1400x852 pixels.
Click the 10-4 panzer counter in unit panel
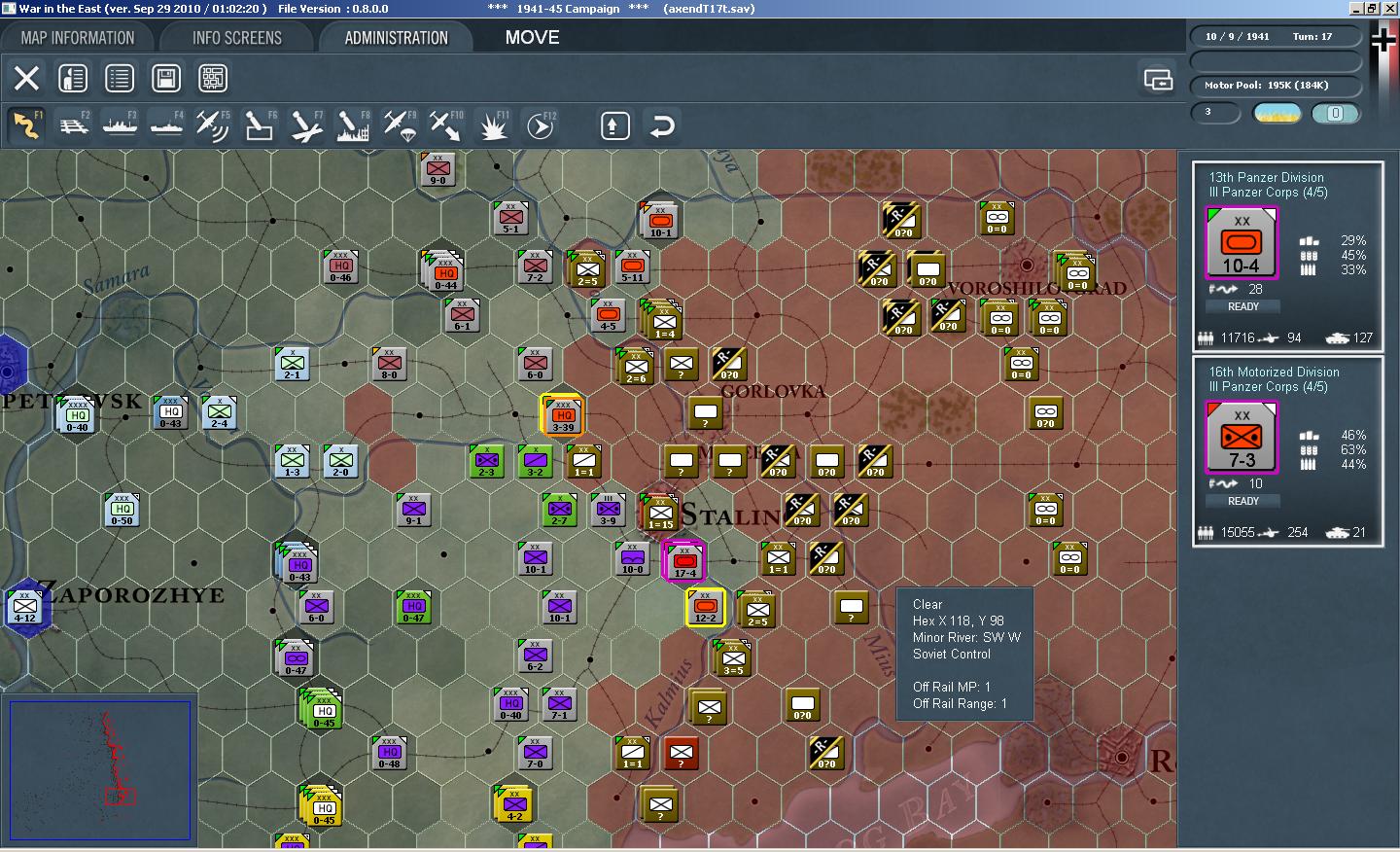click(1242, 243)
